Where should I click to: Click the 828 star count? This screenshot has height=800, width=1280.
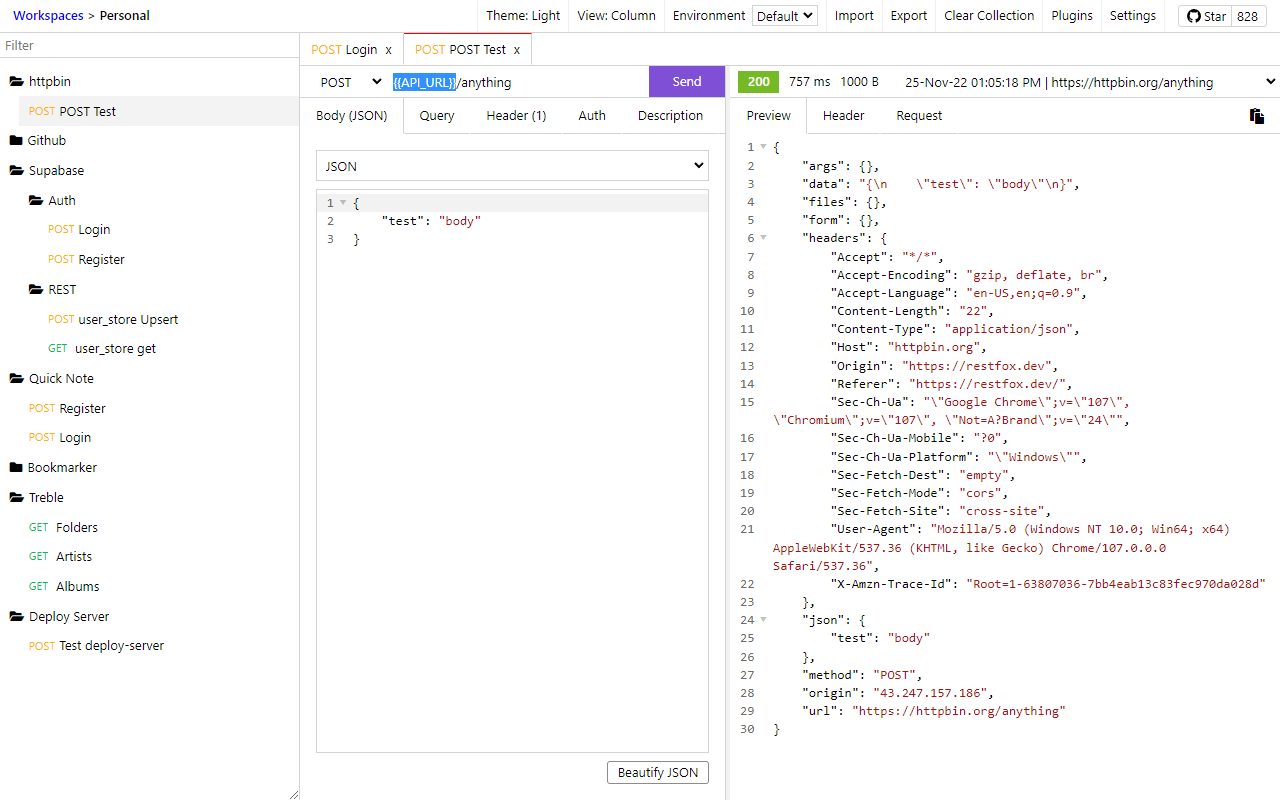tap(1247, 16)
